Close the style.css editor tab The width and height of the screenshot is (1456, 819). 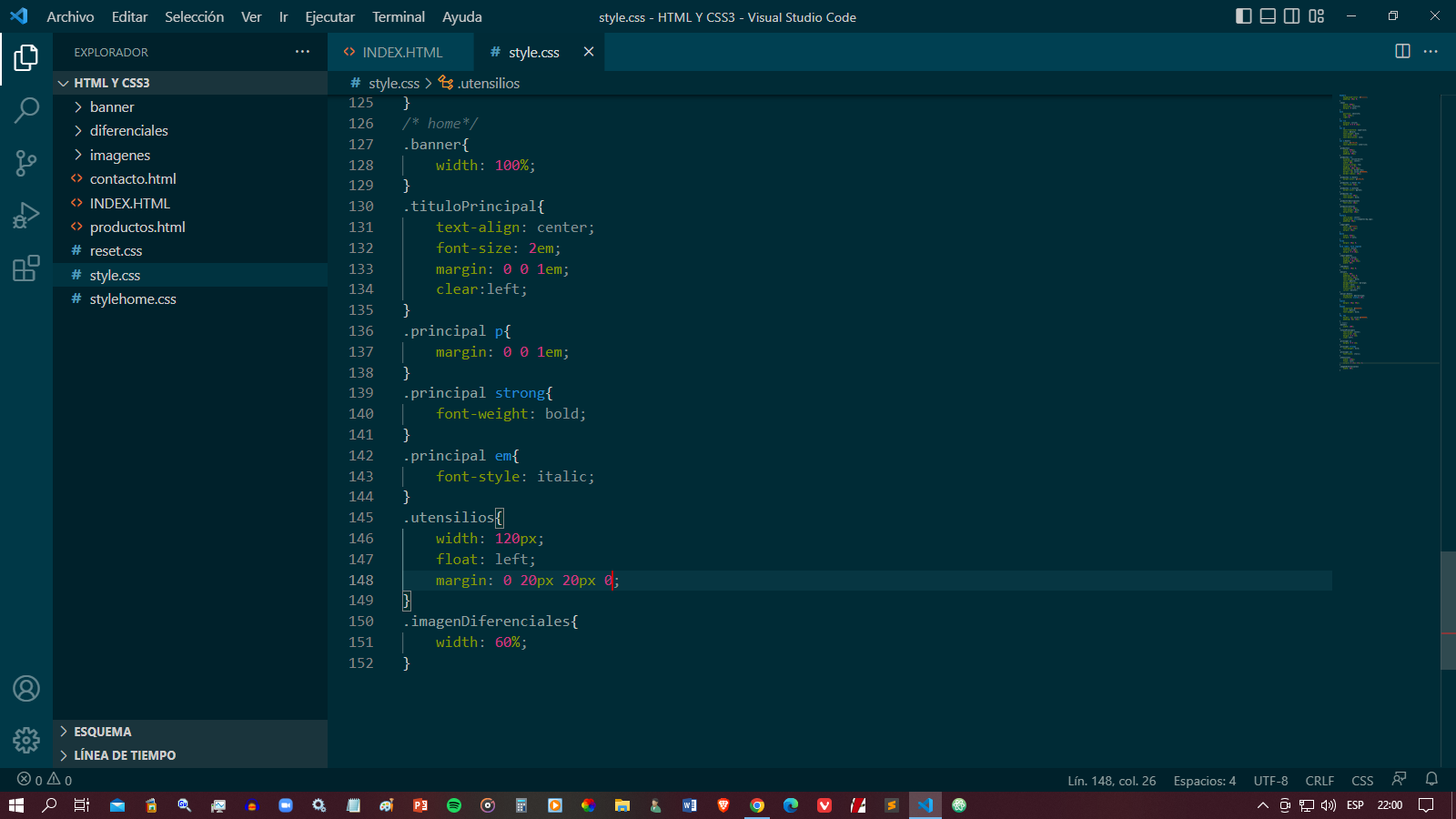click(589, 52)
